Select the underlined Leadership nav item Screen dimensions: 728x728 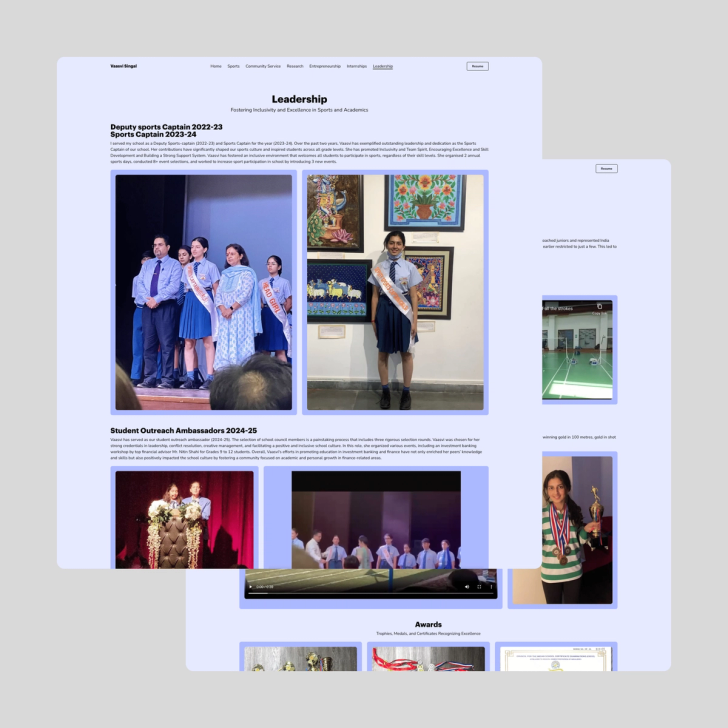coord(383,66)
